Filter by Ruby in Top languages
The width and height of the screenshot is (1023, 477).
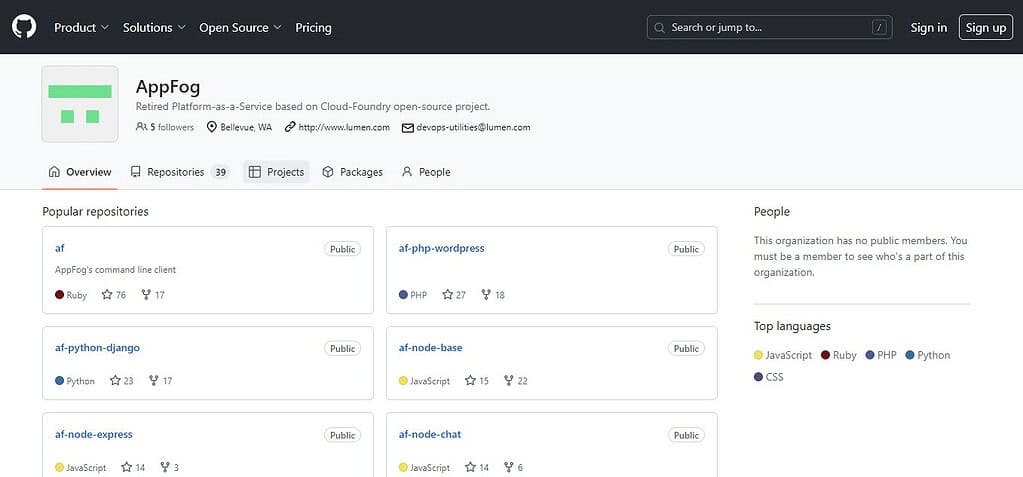tap(839, 355)
